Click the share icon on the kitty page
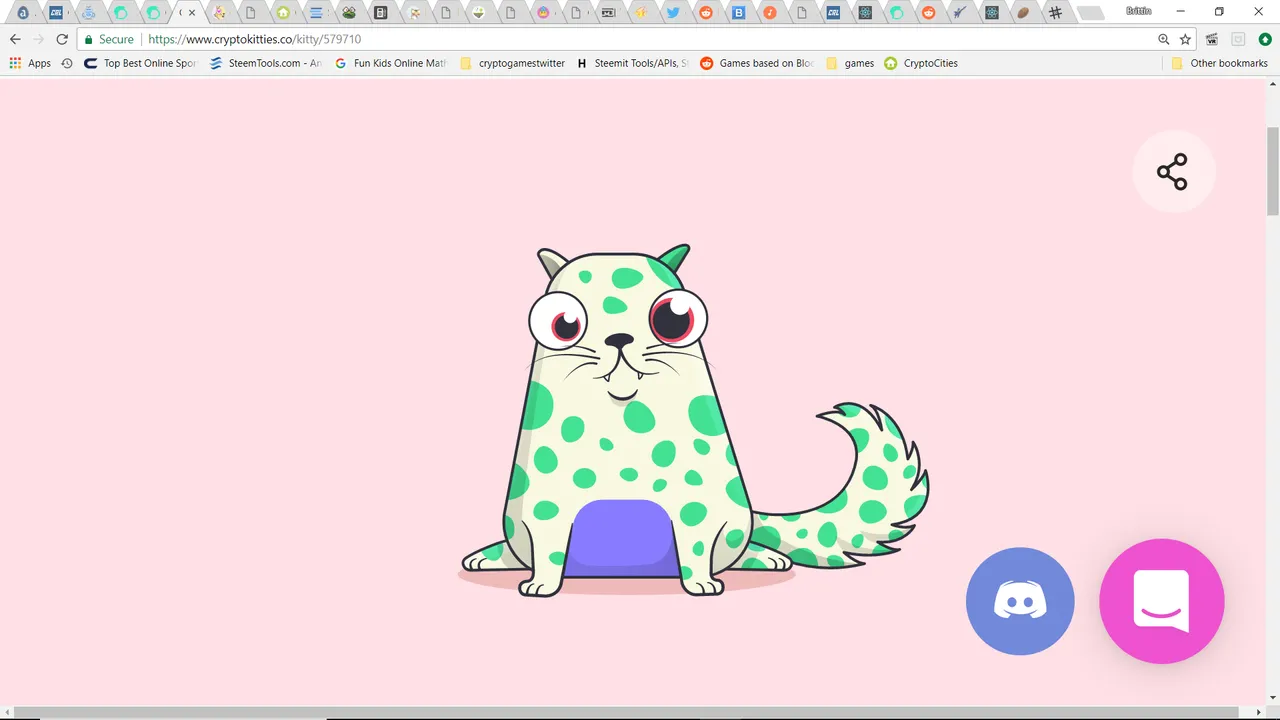This screenshot has width=1280, height=720. (1172, 172)
